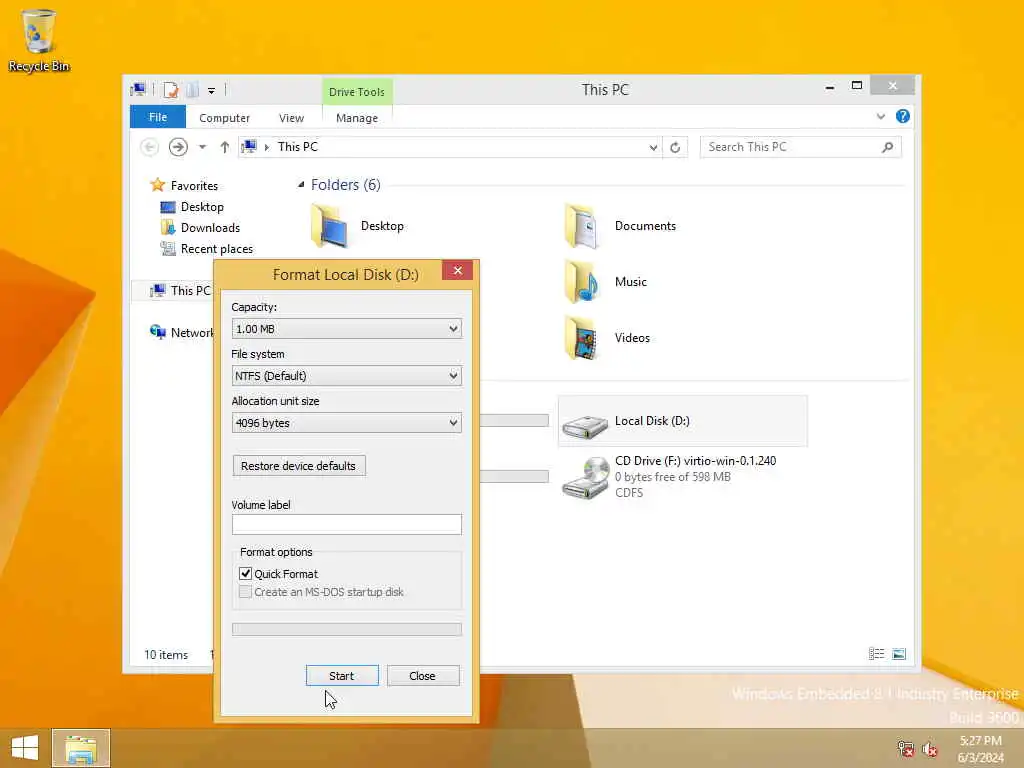Open the Windows Start button
This screenshot has height=768, width=1024.
25,748
